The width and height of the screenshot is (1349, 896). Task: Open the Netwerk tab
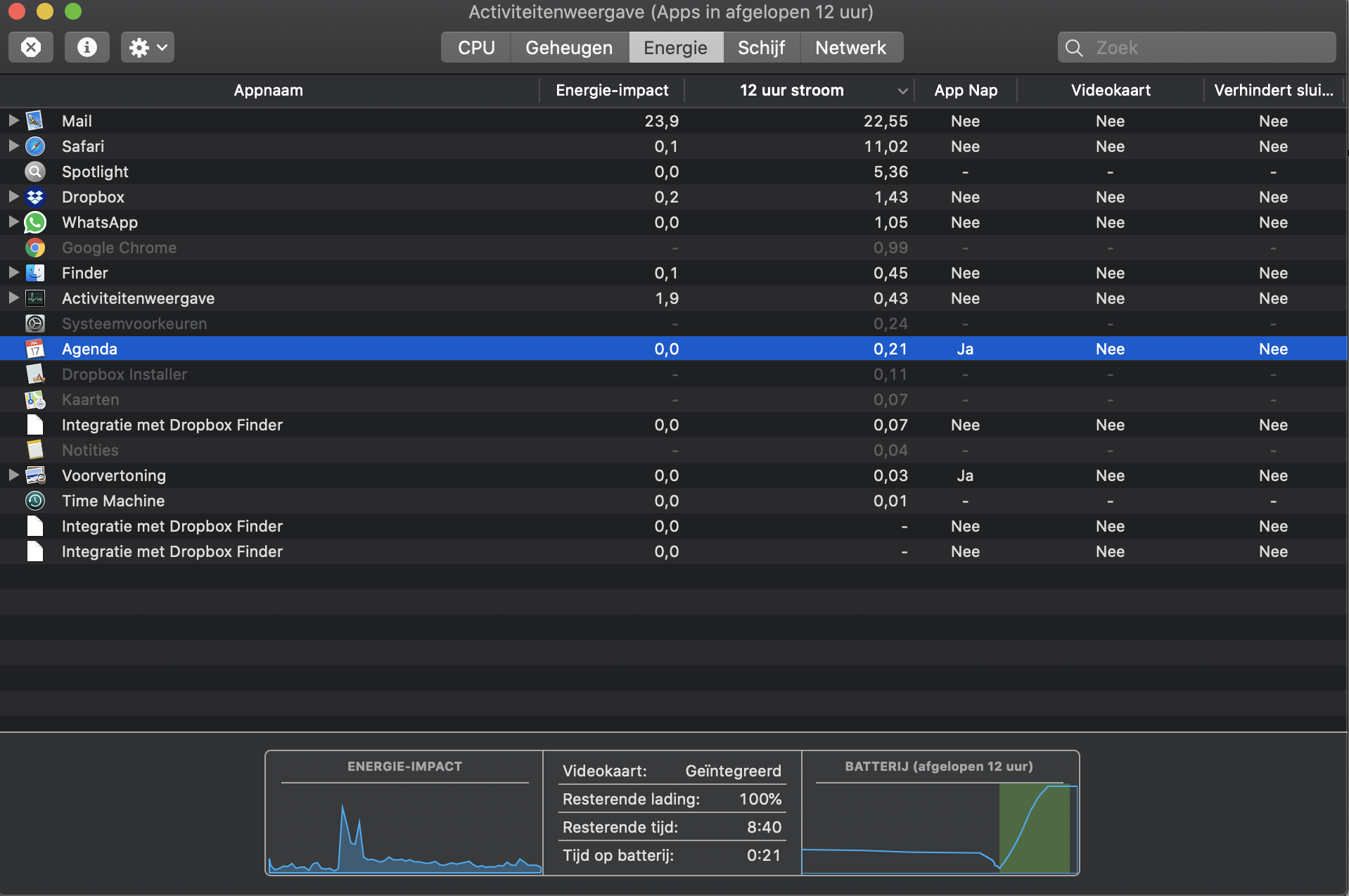pos(850,47)
